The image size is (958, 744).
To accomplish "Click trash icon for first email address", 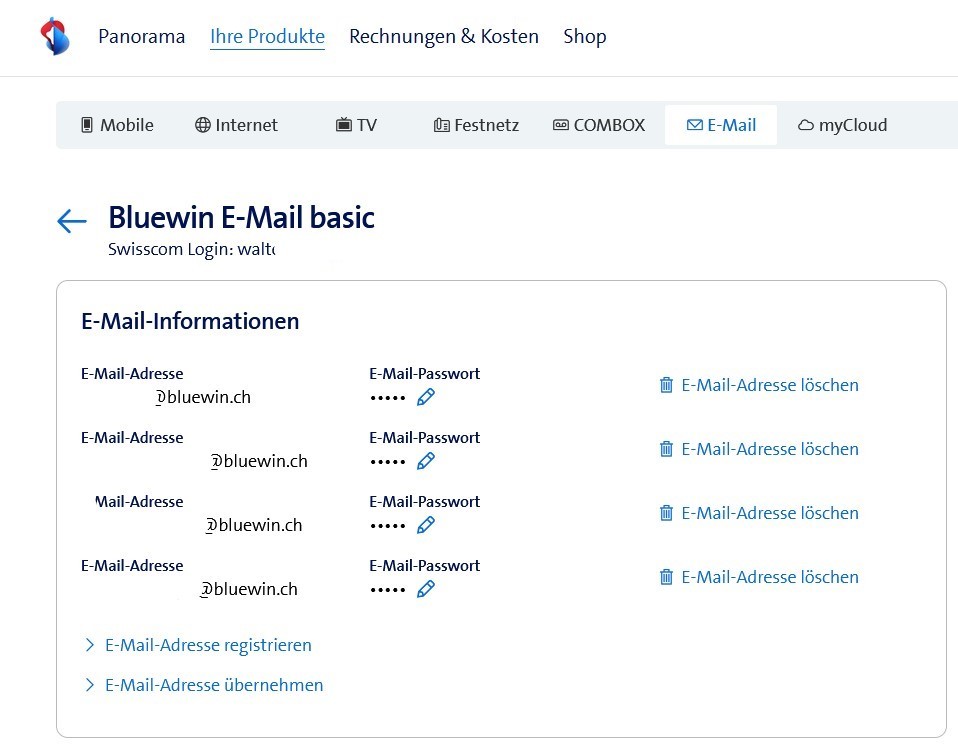I will [666, 385].
